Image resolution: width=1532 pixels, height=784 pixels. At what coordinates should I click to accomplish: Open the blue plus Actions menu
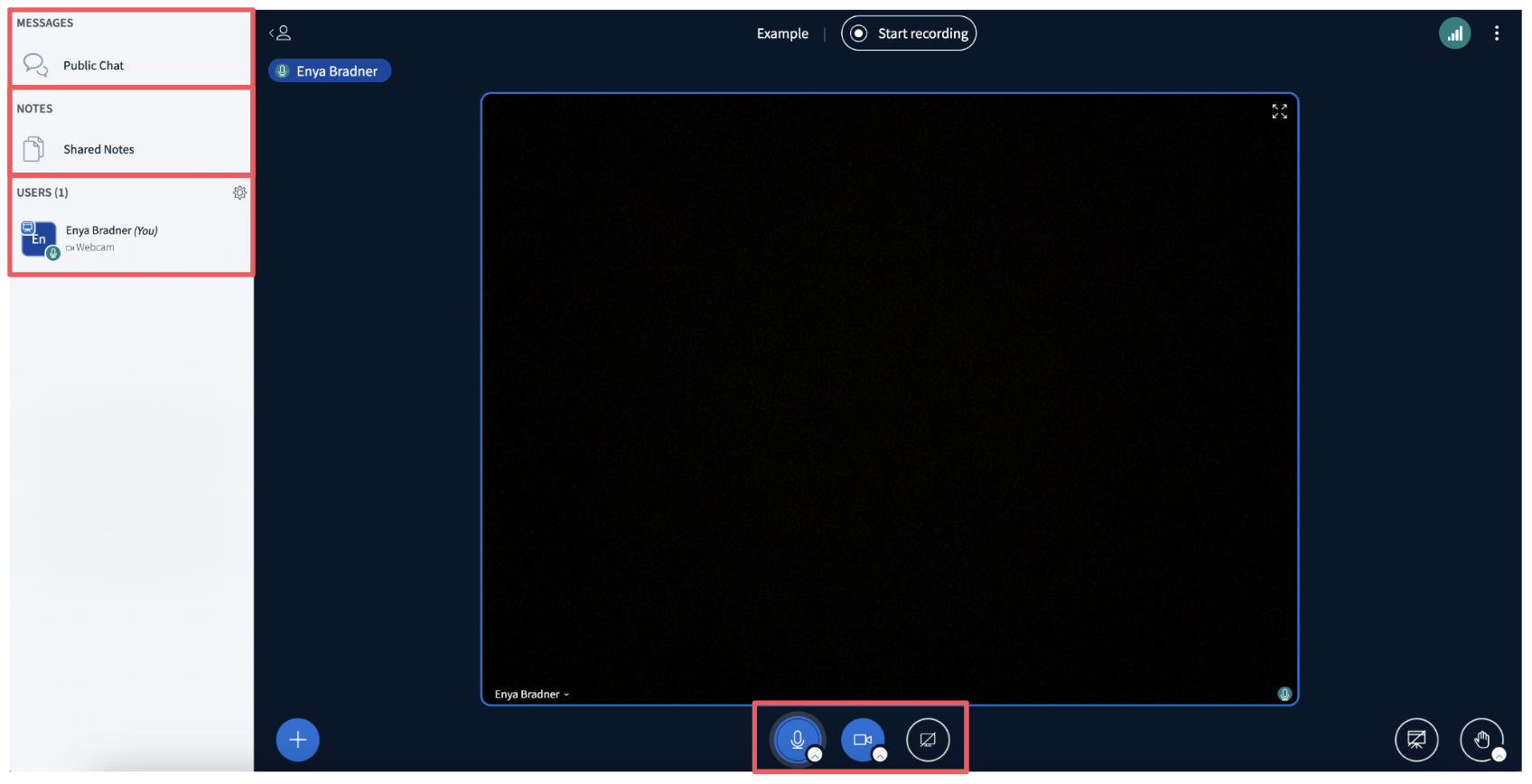click(x=298, y=740)
